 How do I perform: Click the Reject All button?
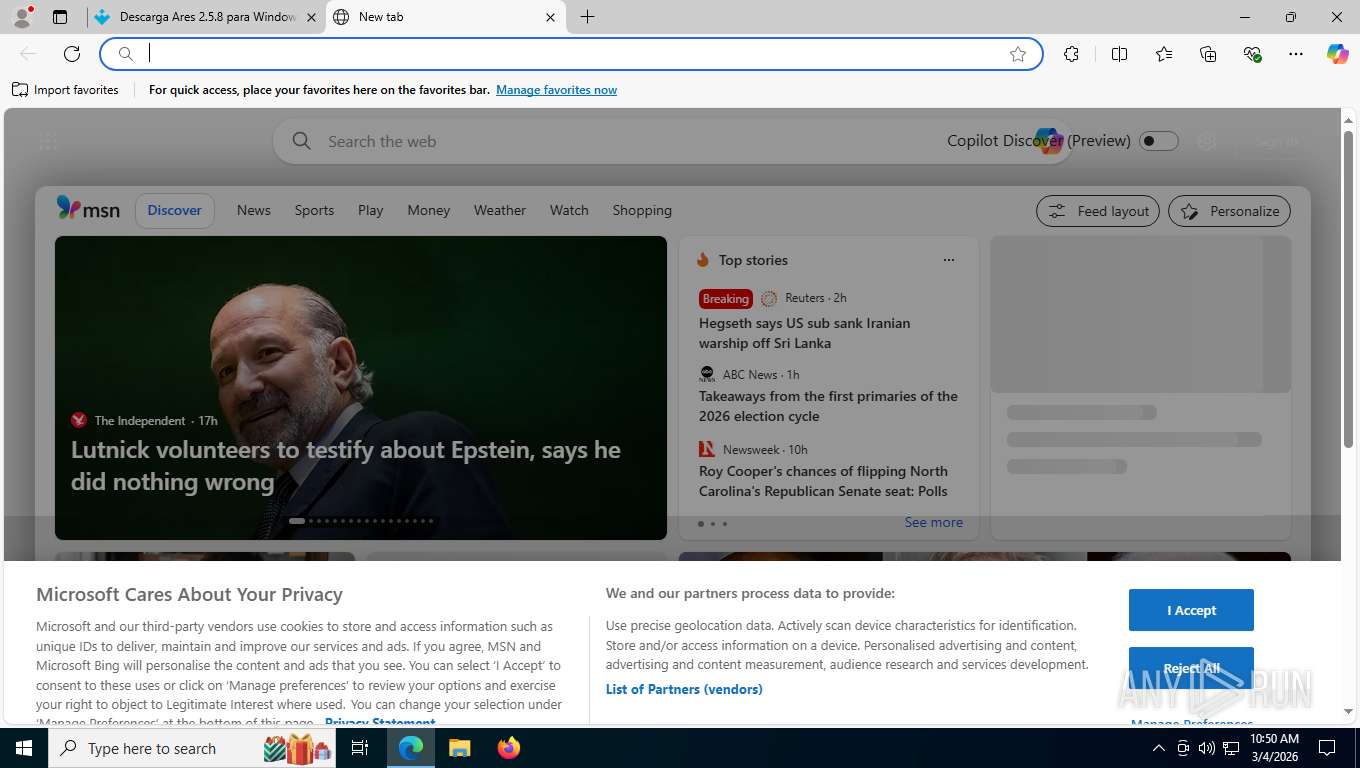click(1191, 668)
